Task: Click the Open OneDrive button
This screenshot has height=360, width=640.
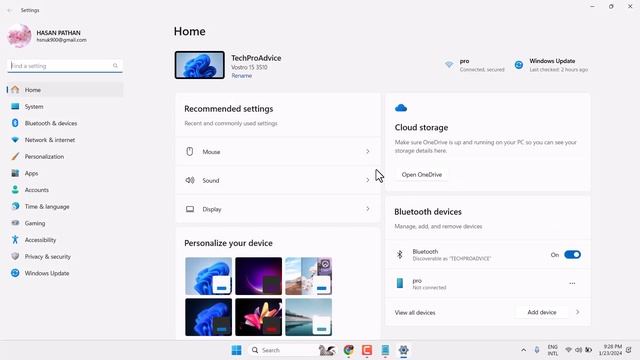Action: tap(422, 175)
